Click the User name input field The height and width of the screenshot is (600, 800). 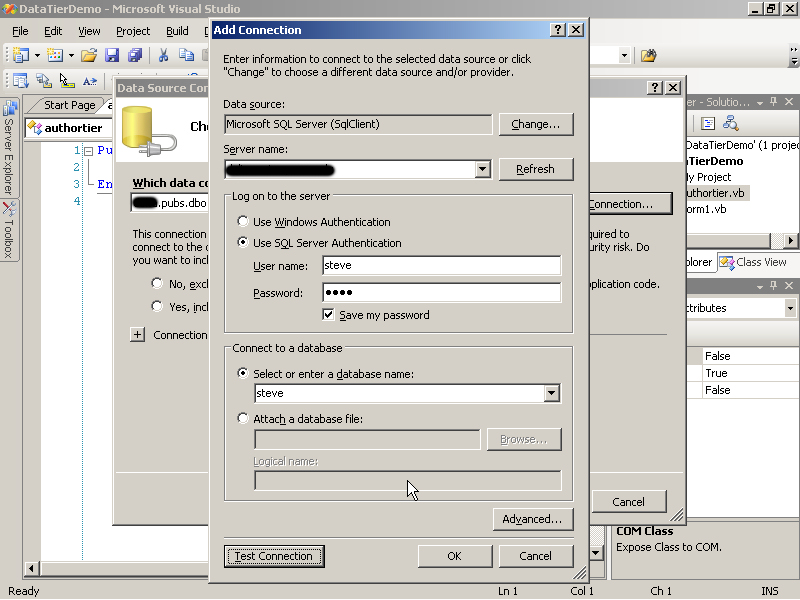442,265
